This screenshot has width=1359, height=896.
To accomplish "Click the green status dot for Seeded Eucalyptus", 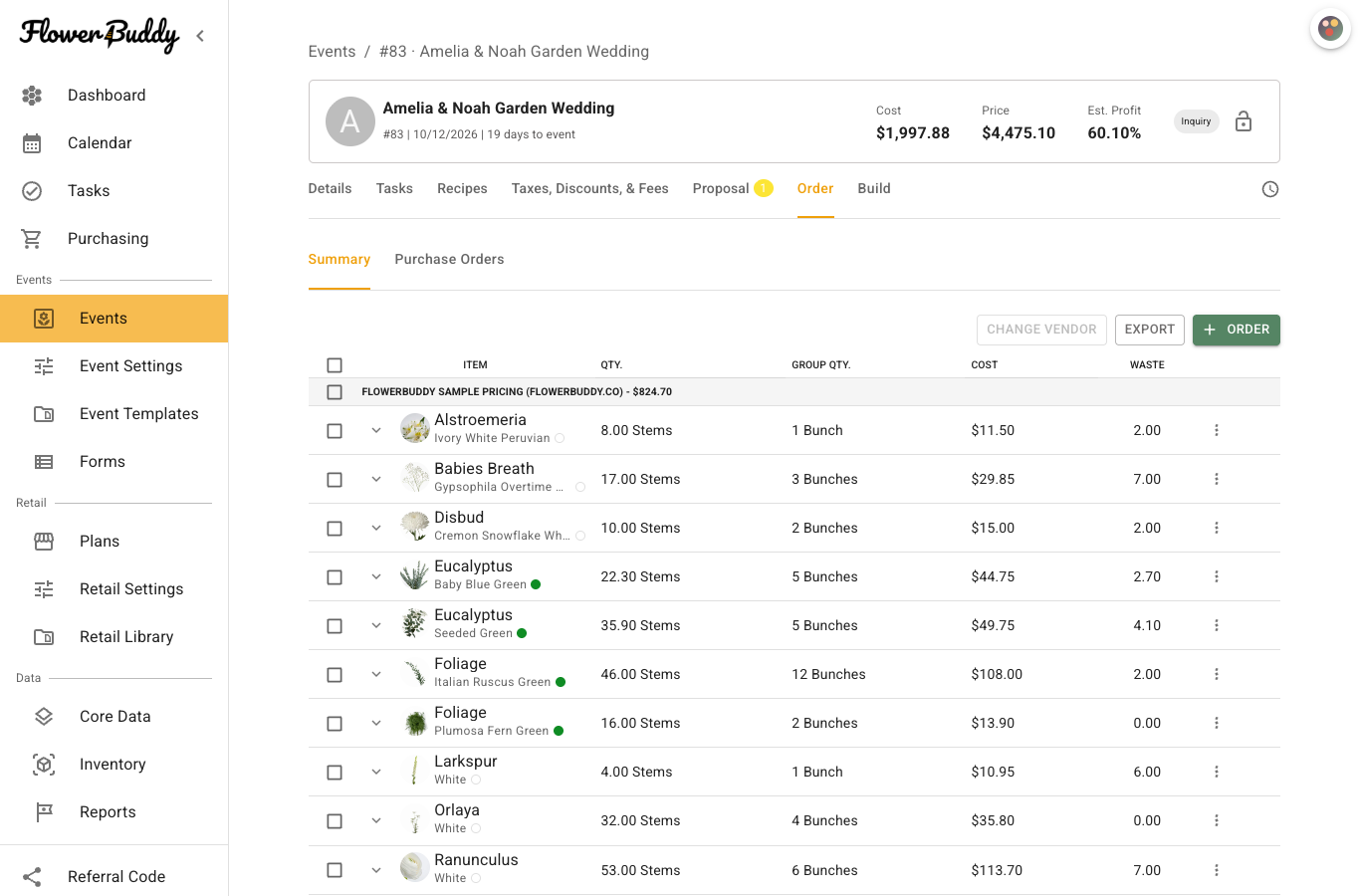I will click(x=522, y=633).
